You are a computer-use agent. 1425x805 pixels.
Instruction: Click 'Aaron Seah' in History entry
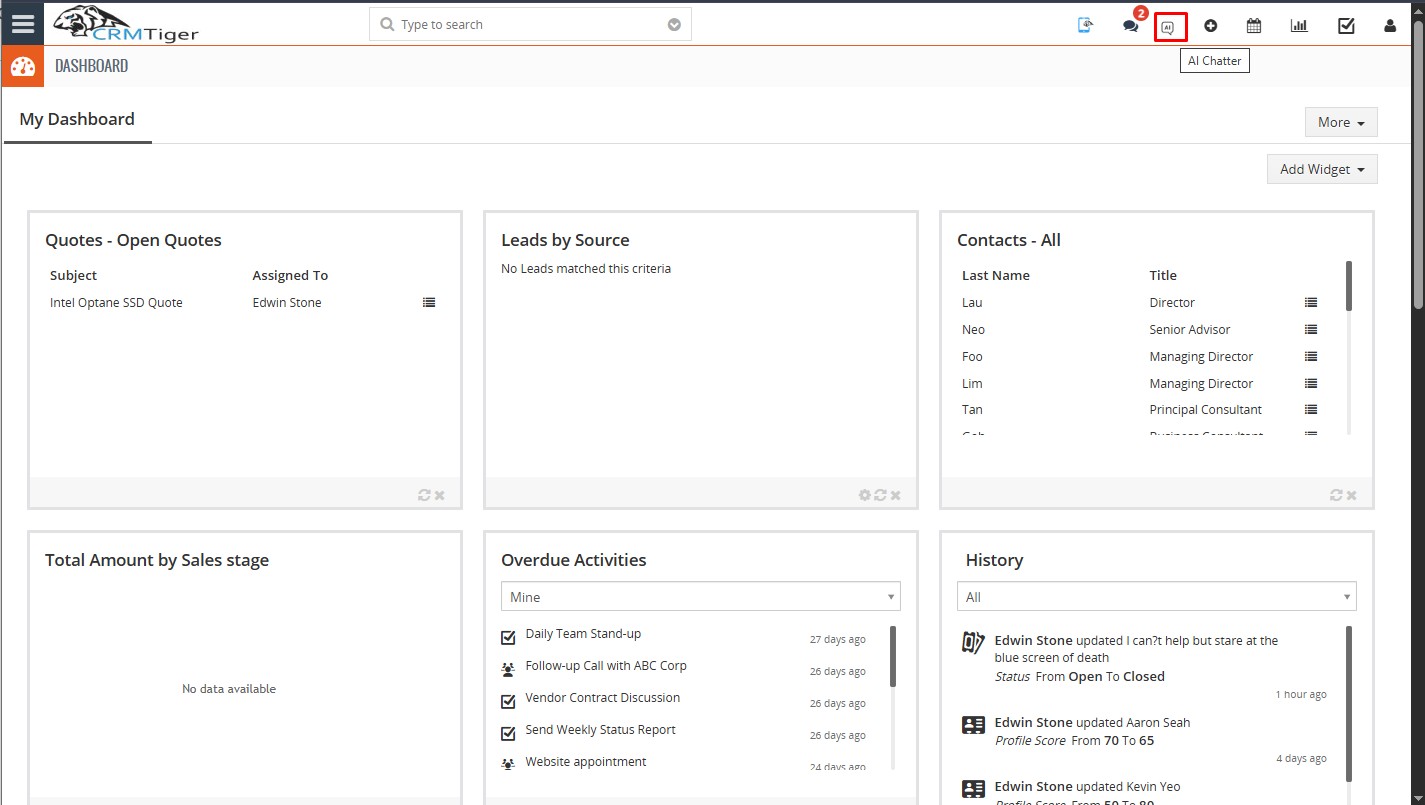coord(1158,722)
